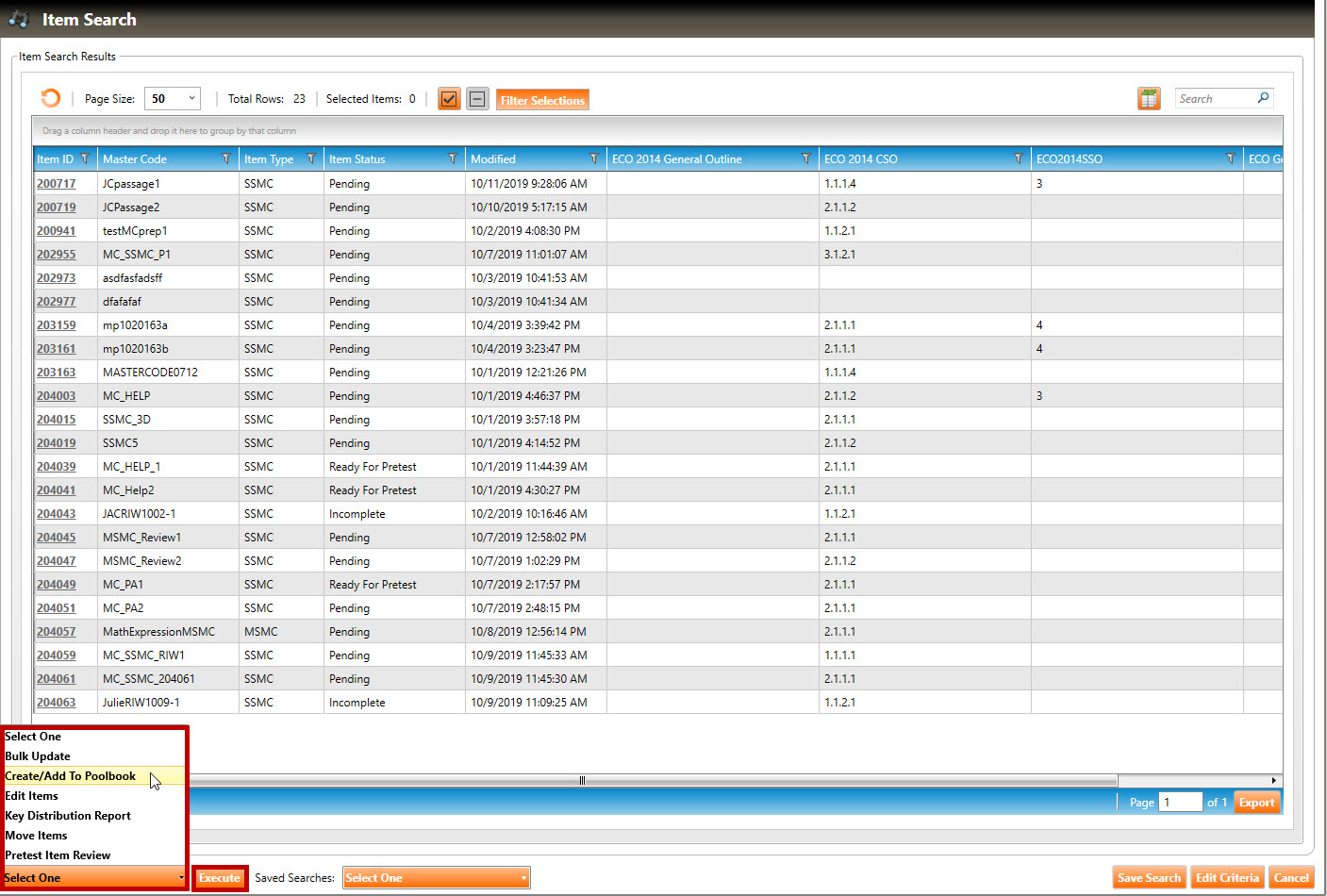The width and height of the screenshot is (1327, 896).
Task: Click the deselect all minus icon
Action: click(478, 99)
